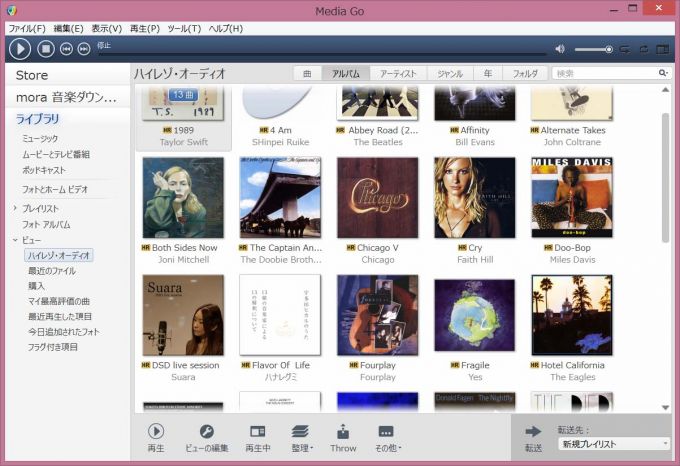The width and height of the screenshot is (680, 466).
Task: Mute the volume speaker icon
Action: click(x=560, y=49)
